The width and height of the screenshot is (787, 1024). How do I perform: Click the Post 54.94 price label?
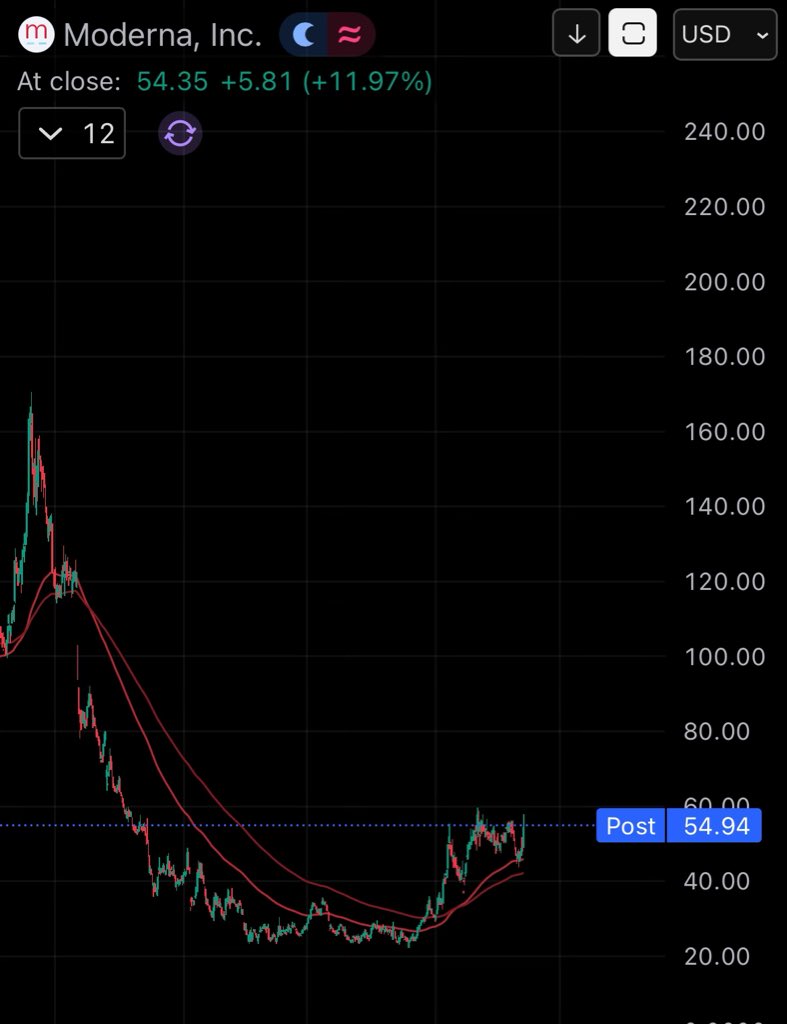click(679, 825)
